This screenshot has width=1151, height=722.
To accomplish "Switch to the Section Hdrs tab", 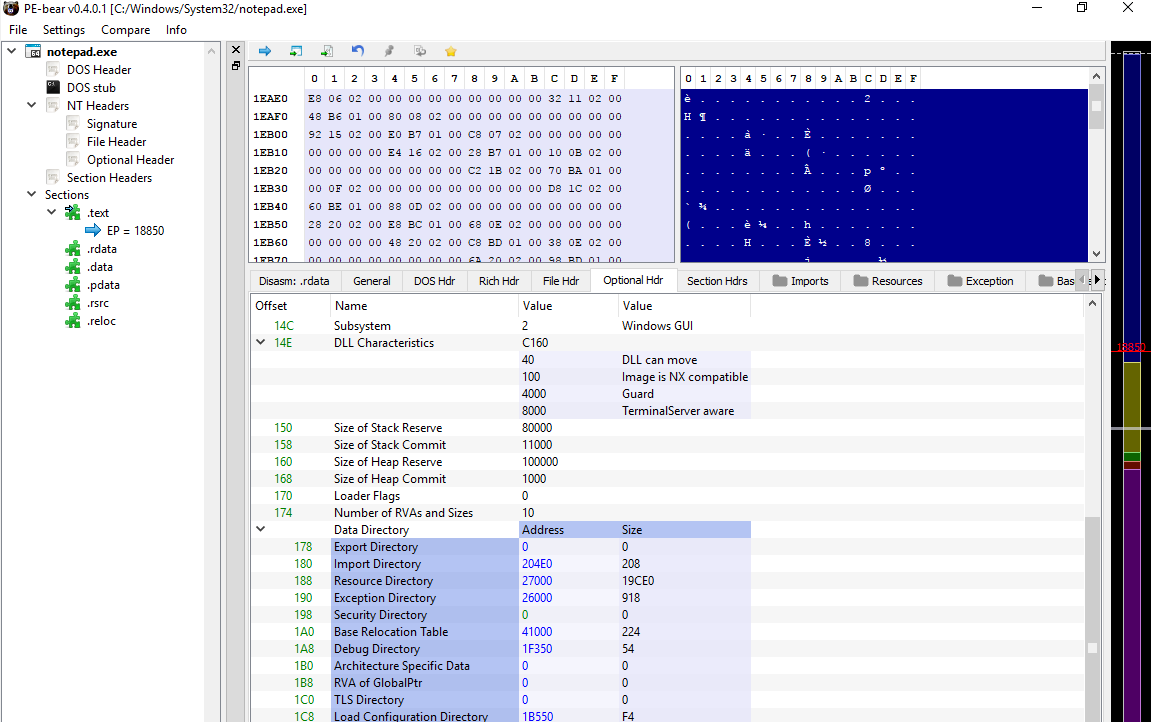I will tap(716, 281).
